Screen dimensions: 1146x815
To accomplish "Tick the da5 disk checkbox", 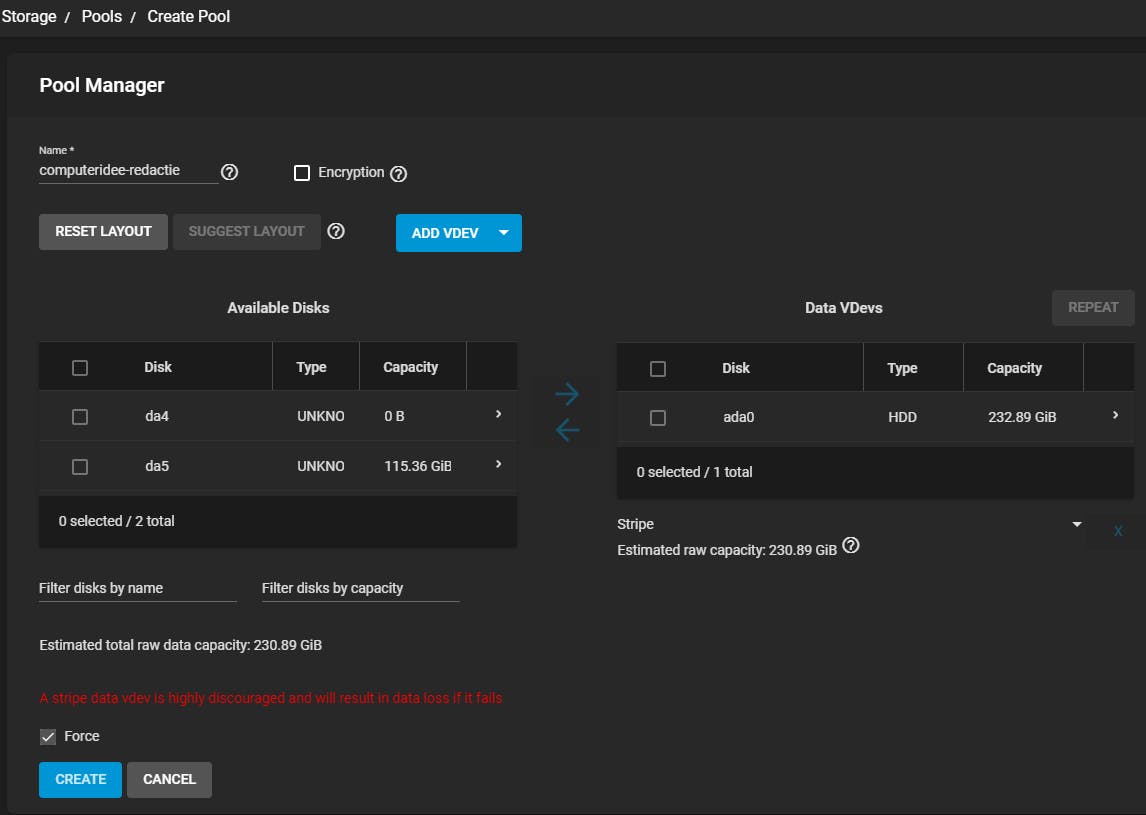I will pos(80,466).
